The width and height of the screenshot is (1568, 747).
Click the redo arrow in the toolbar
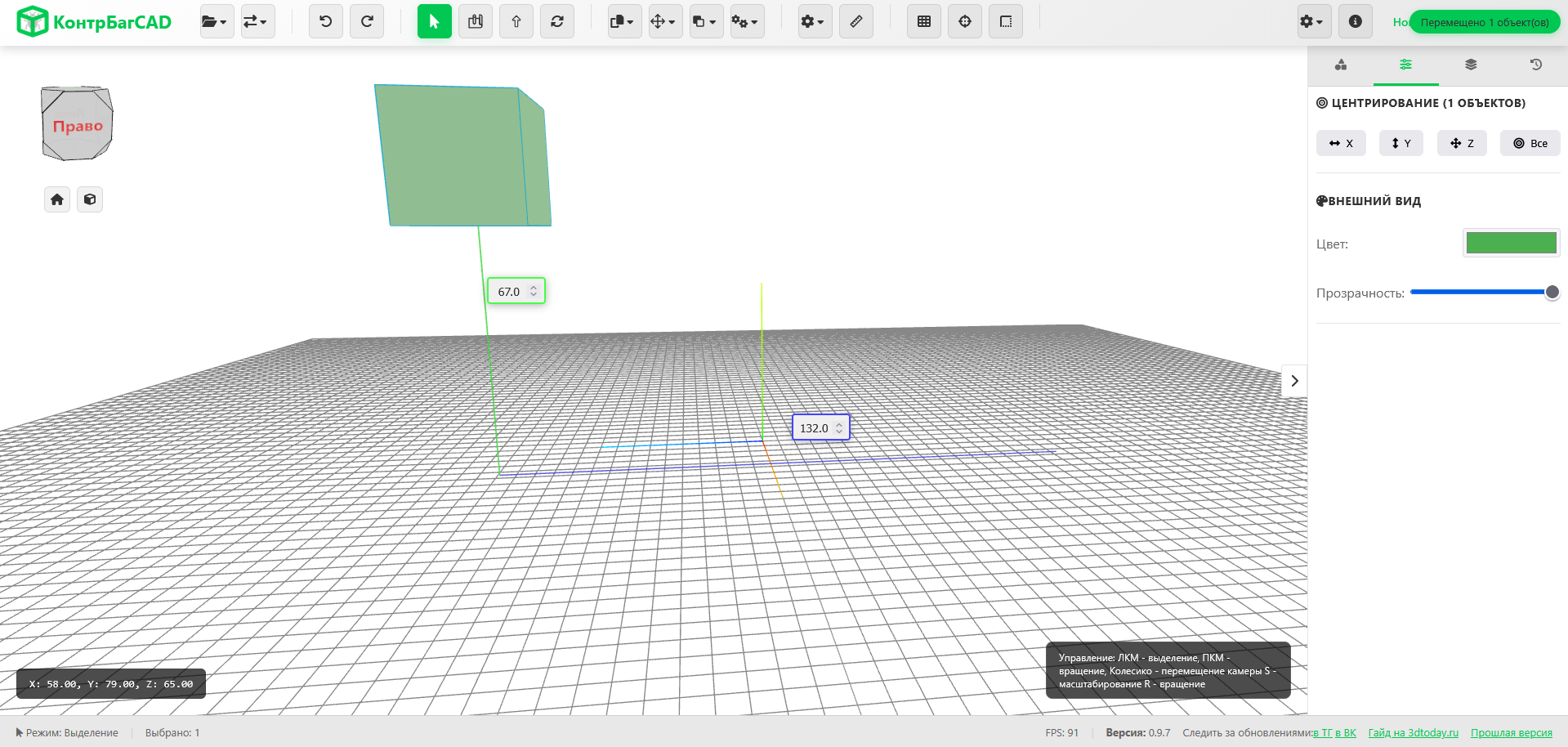coord(367,22)
